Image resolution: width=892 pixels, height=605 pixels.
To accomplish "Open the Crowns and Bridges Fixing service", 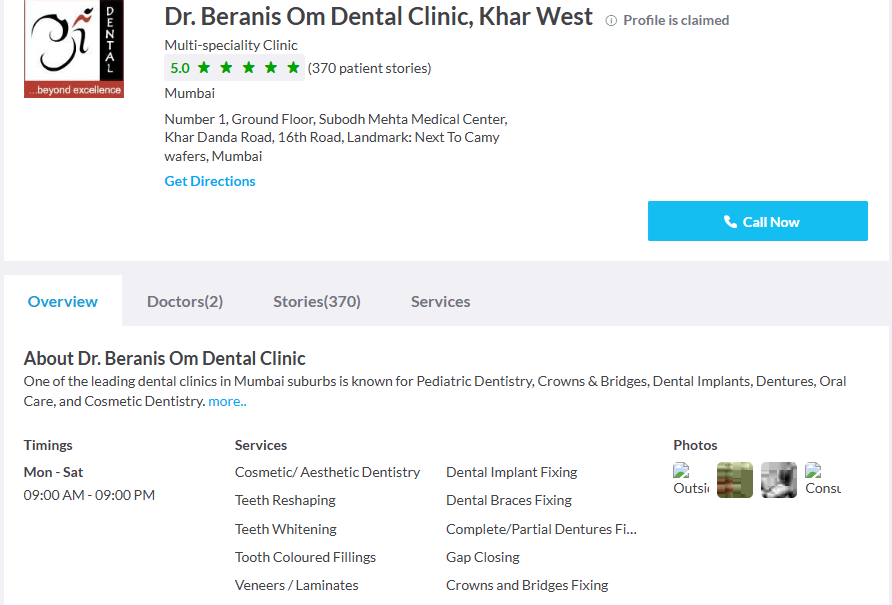I will (x=526, y=585).
